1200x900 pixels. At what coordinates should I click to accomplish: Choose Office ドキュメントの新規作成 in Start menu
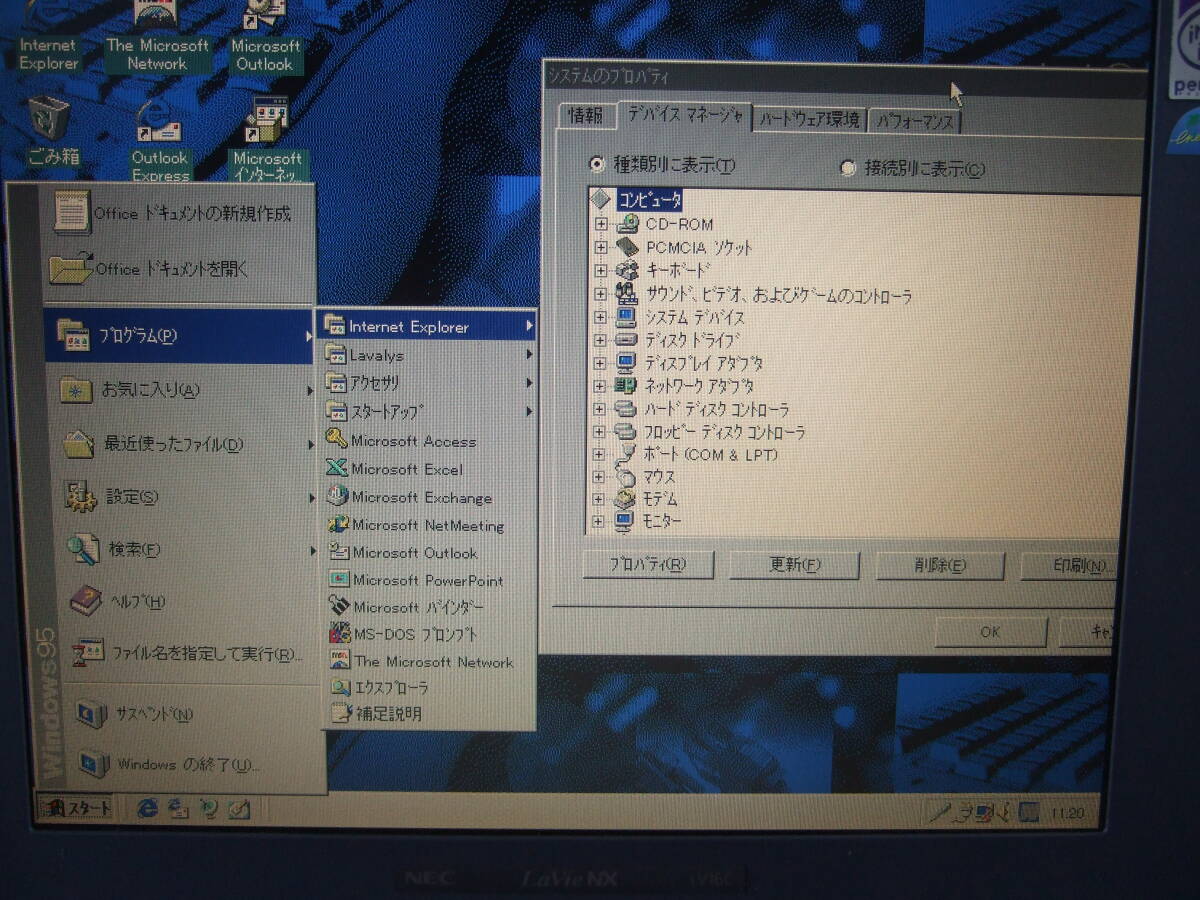pyautogui.click(x=179, y=213)
